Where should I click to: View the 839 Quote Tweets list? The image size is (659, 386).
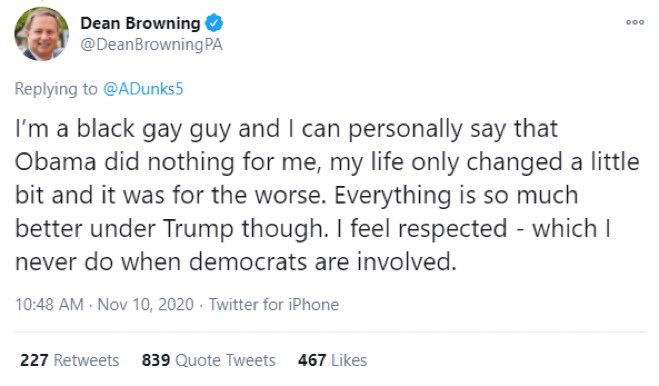pos(208,360)
